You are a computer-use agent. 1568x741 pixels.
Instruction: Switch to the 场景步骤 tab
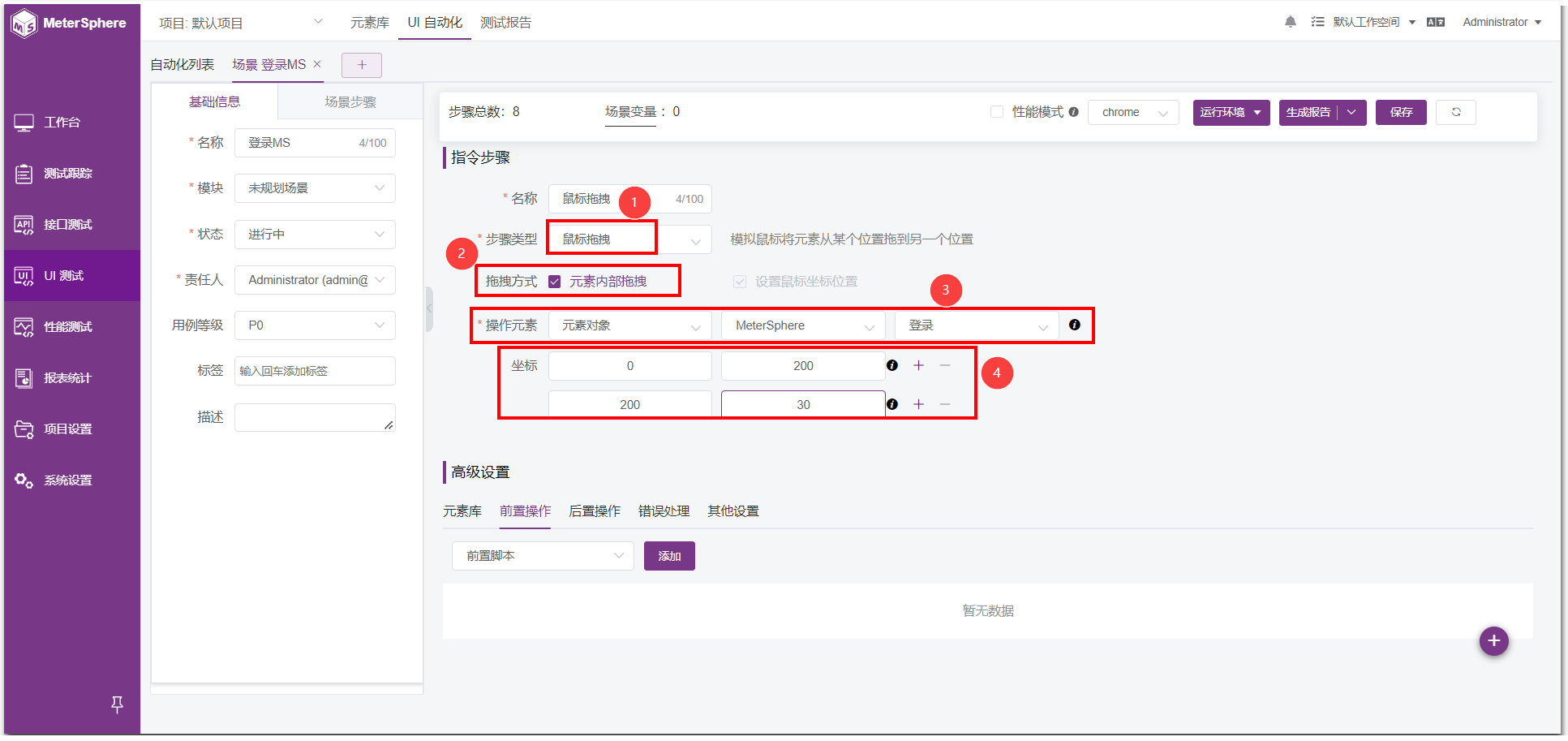350,102
